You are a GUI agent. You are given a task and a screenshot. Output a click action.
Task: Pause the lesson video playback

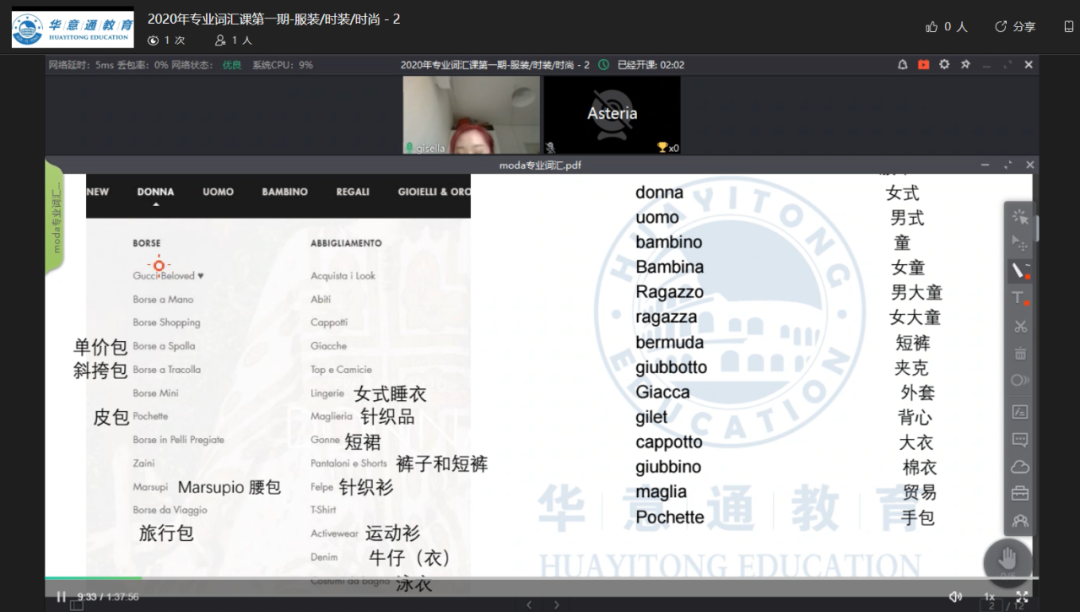(x=61, y=597)
